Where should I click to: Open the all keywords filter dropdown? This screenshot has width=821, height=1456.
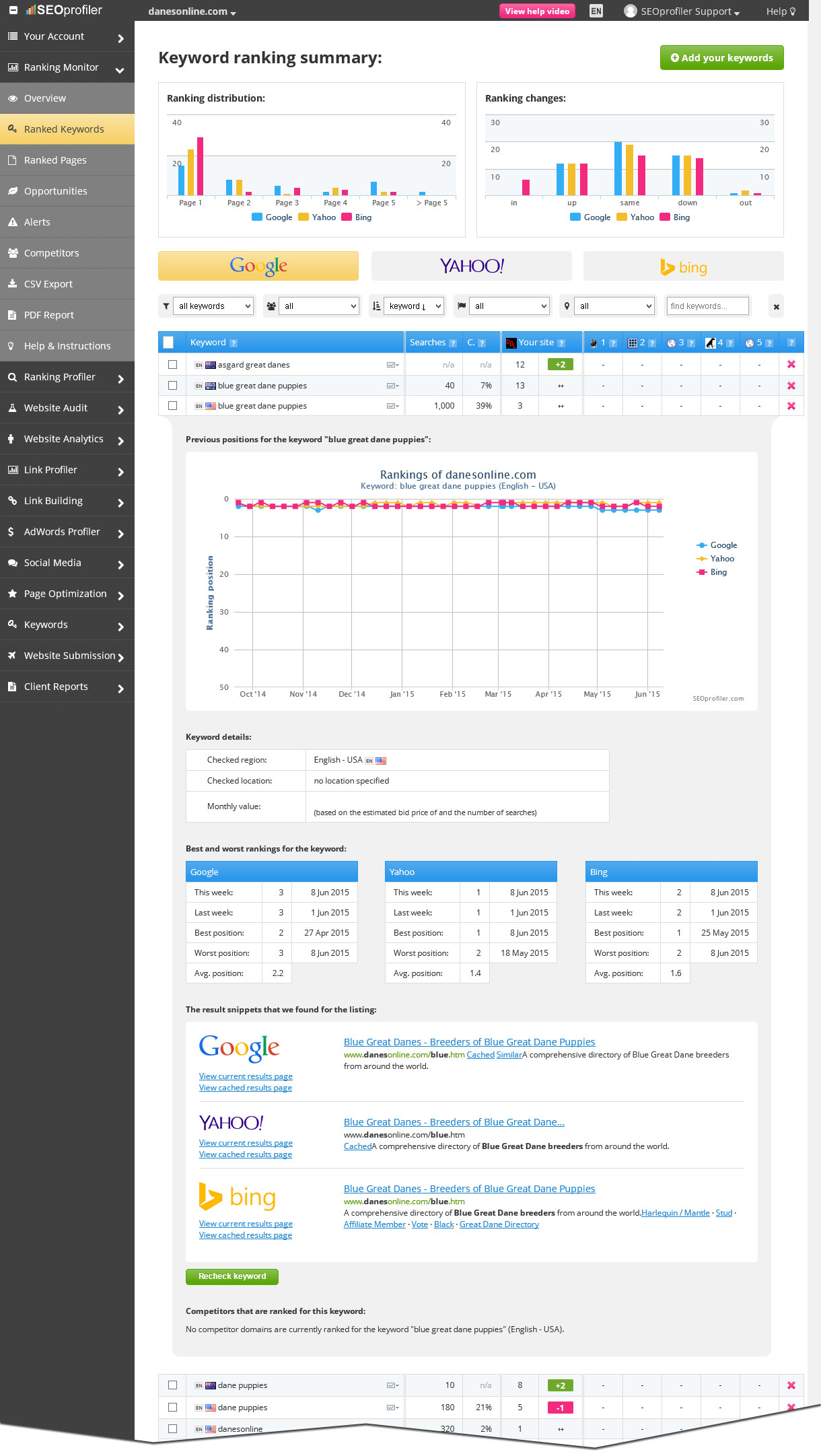(213, 306)
